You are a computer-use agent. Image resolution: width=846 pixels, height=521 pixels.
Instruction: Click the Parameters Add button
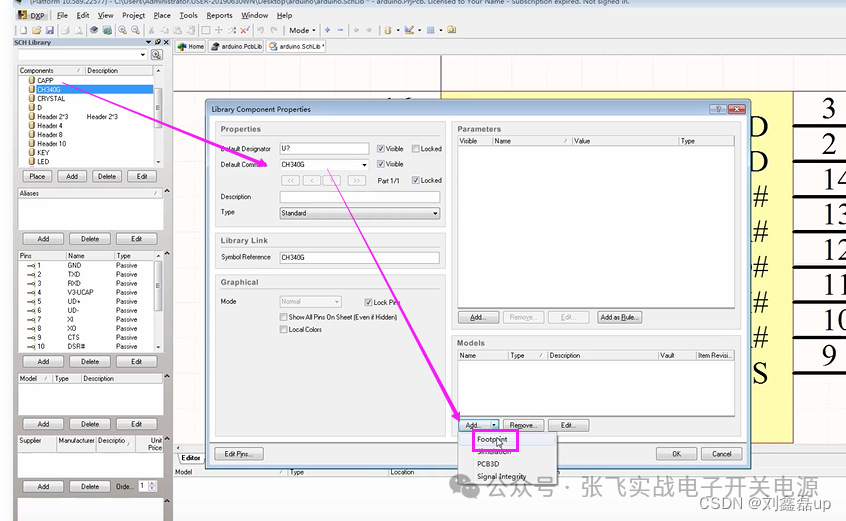(x=478, y=317)
